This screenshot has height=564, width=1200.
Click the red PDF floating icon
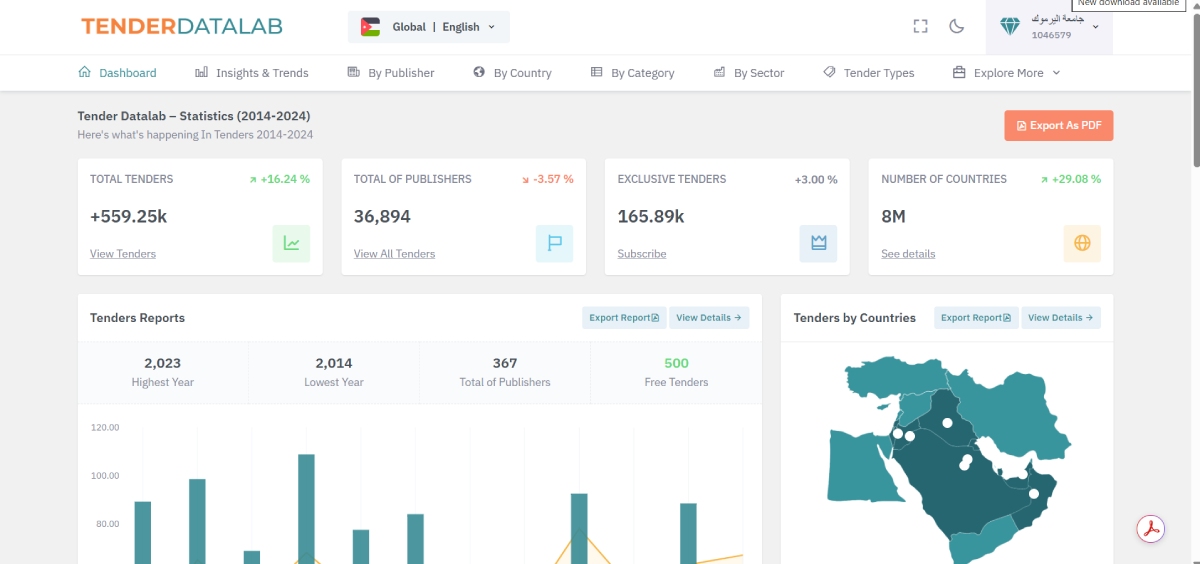(x=1152, y=529)
